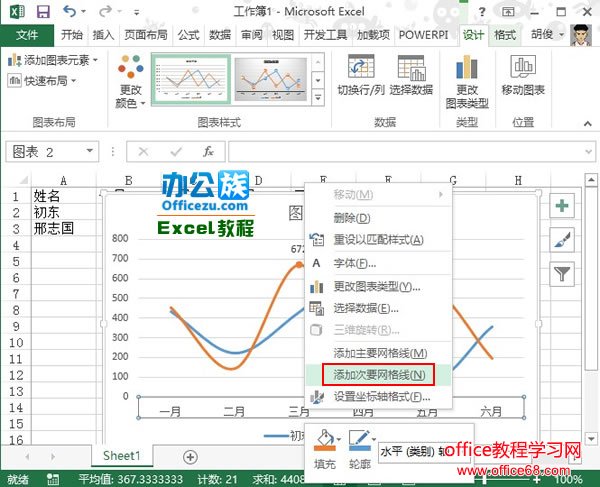Open the undo history dropdown arrow
Screen dimensions: 600x487
[84, 12]
